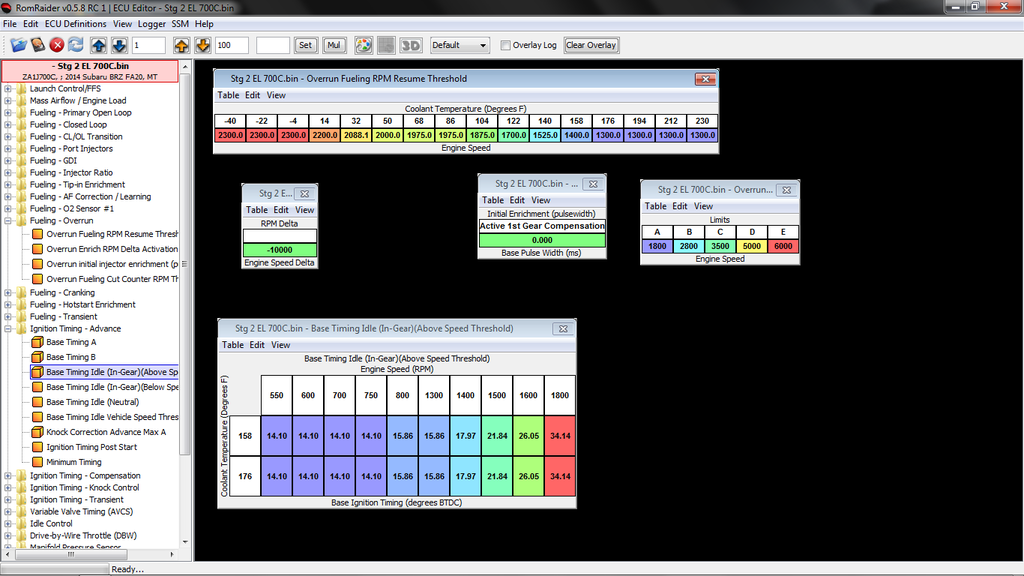Viewport: 1024px width, 576px height.
Task: Click the Refresh ROM icon
Action: (x=76, y=45)
